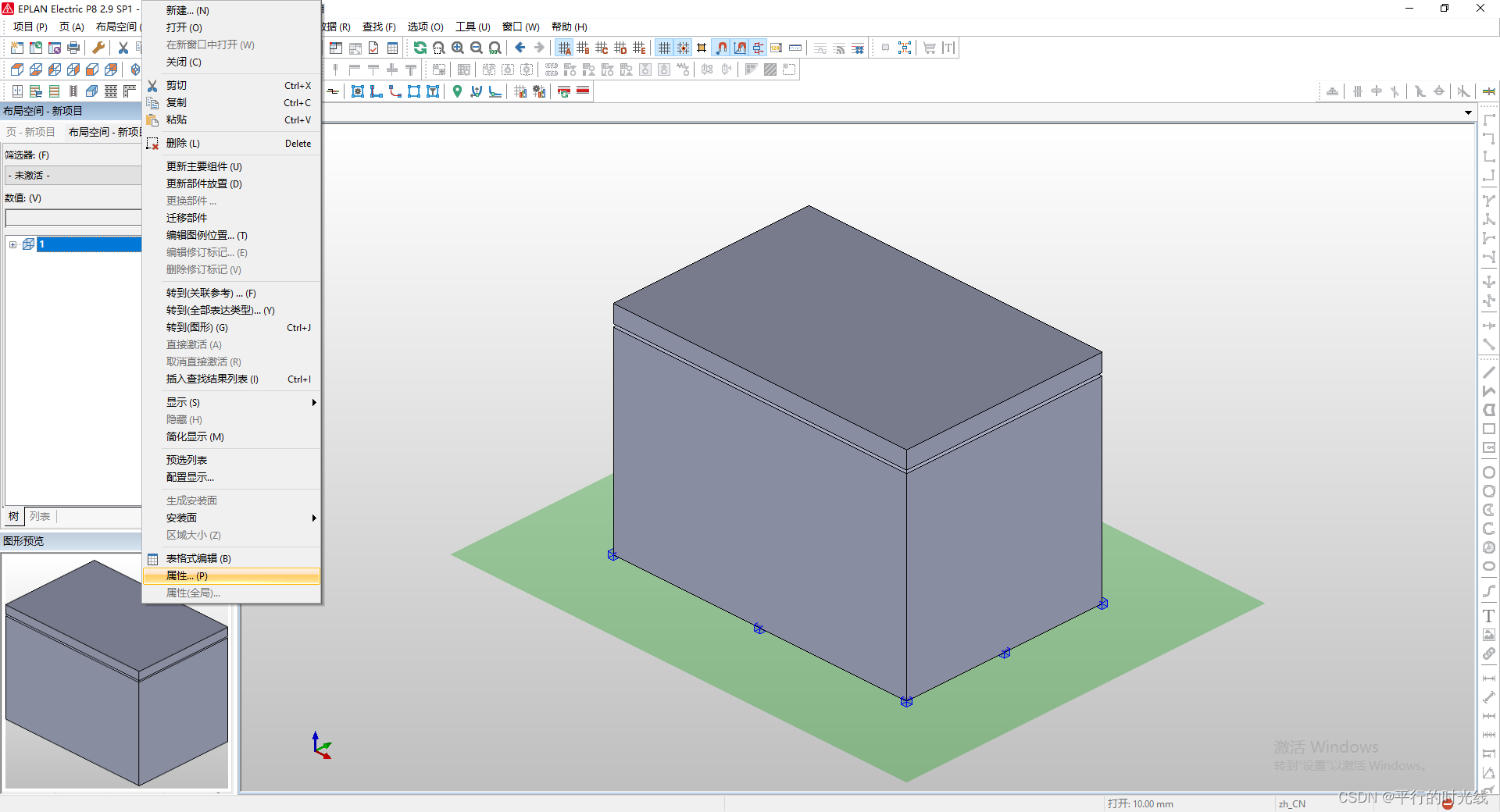Click the red horizontal bars icon
The width and height of the screenshot is (1500, 812).
(x=583, y=91)
